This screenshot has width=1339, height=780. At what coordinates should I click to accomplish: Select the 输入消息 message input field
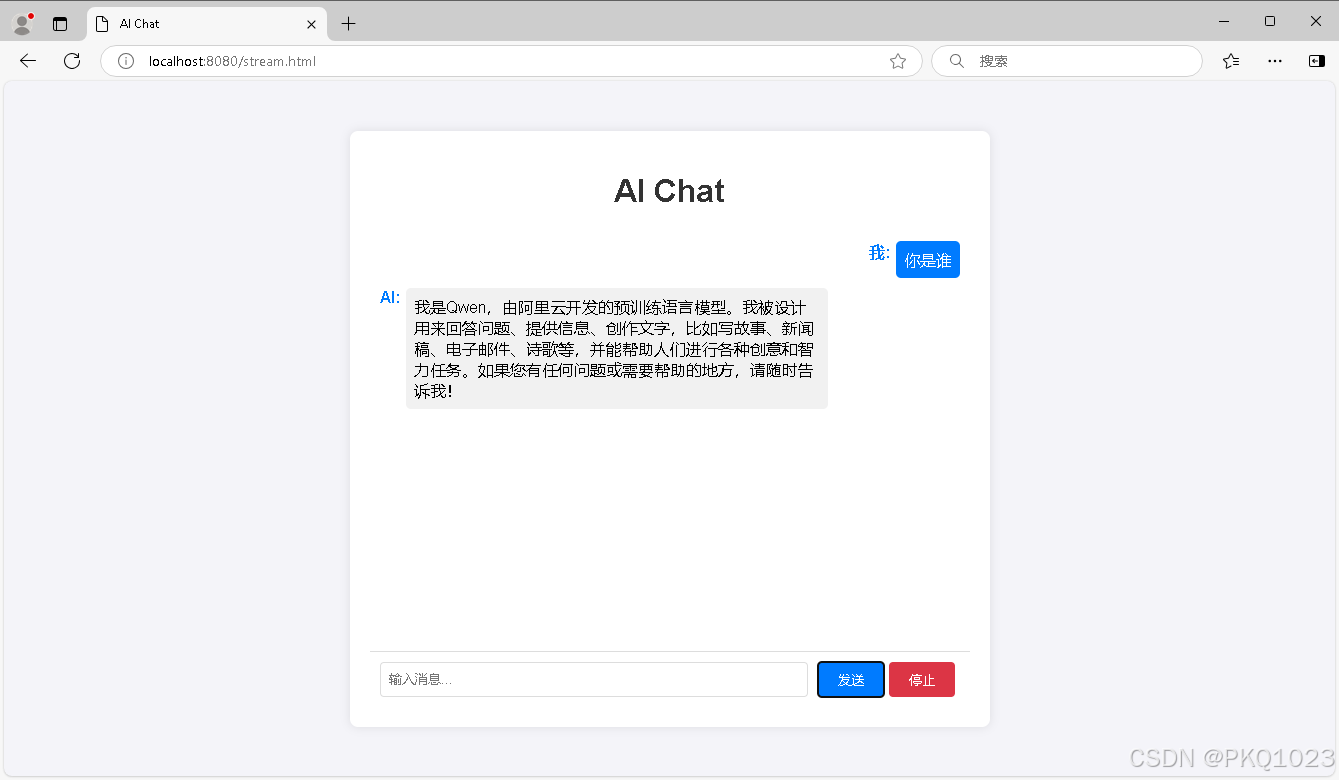tap(593, 679)
